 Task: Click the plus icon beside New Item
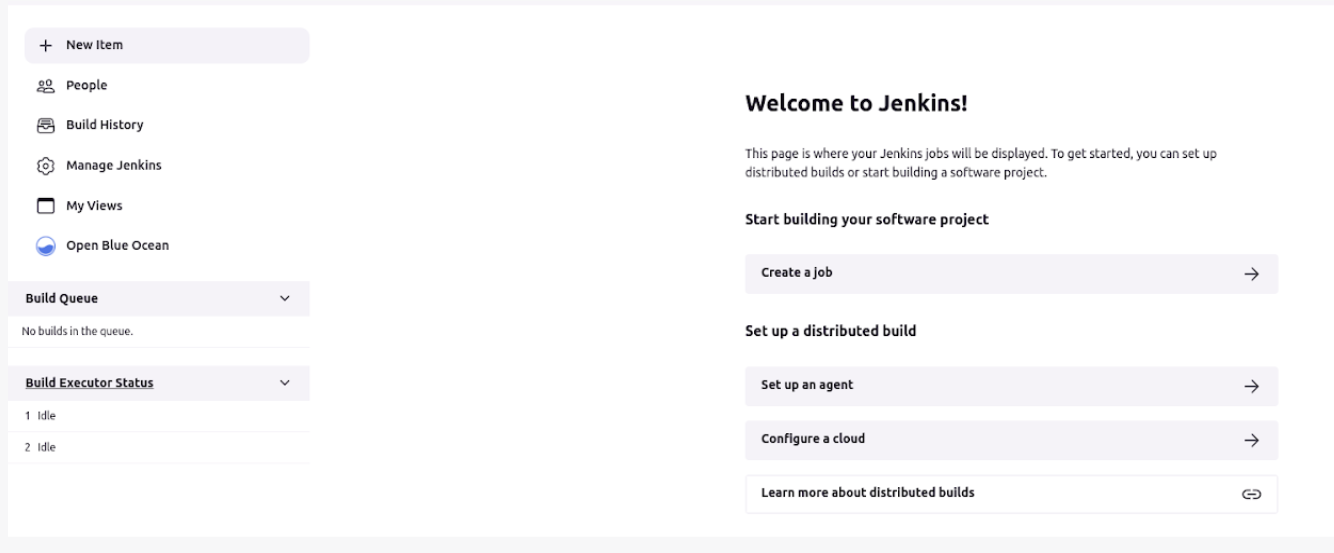coord(45,46)
